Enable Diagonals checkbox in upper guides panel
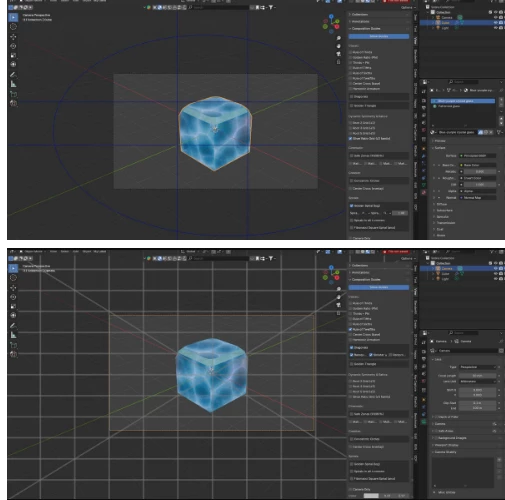This screenshot has width=505, height=500. coord(352,97)
